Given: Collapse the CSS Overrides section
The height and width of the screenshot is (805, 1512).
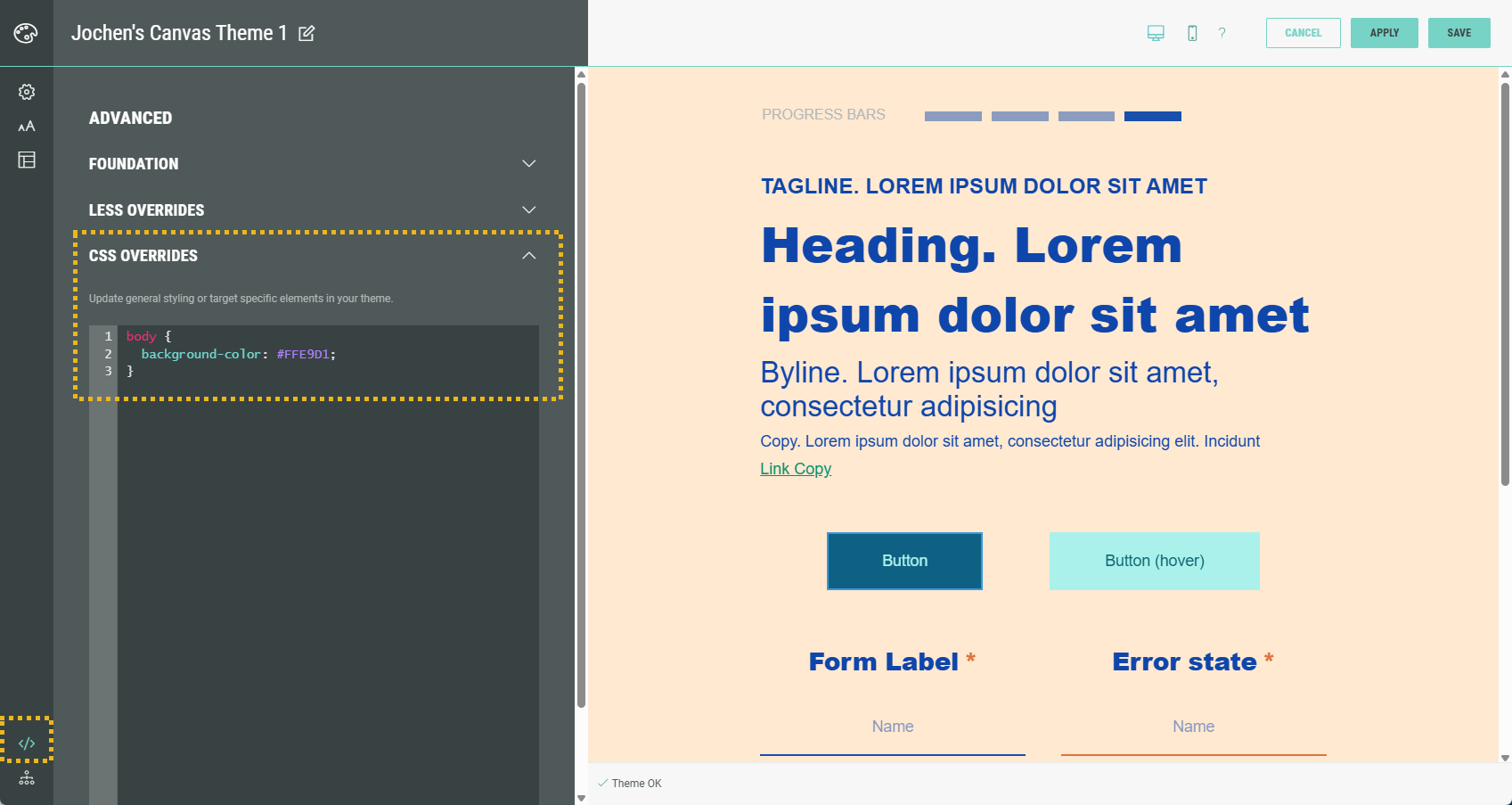Looking at the screenshot, I should coord(528,256).
